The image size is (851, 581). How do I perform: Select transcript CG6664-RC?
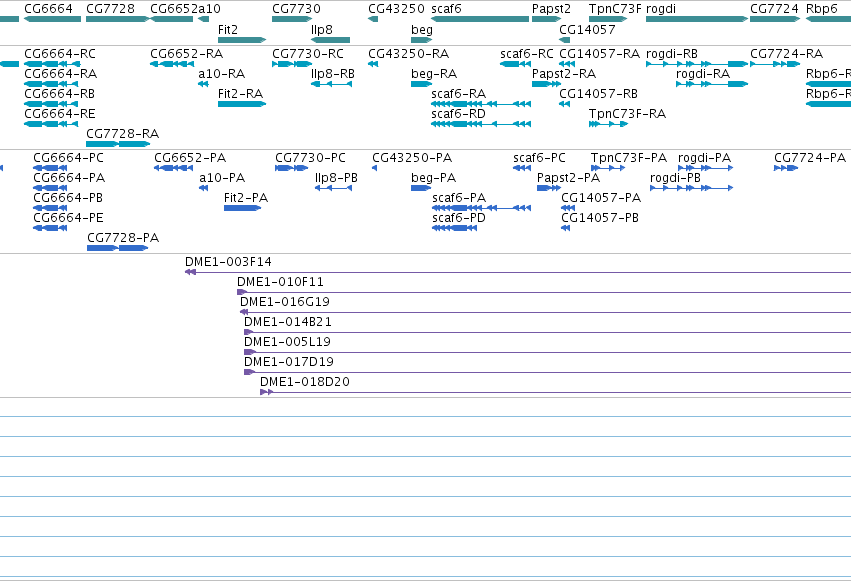pyautogui.click(x=52, y=64)
